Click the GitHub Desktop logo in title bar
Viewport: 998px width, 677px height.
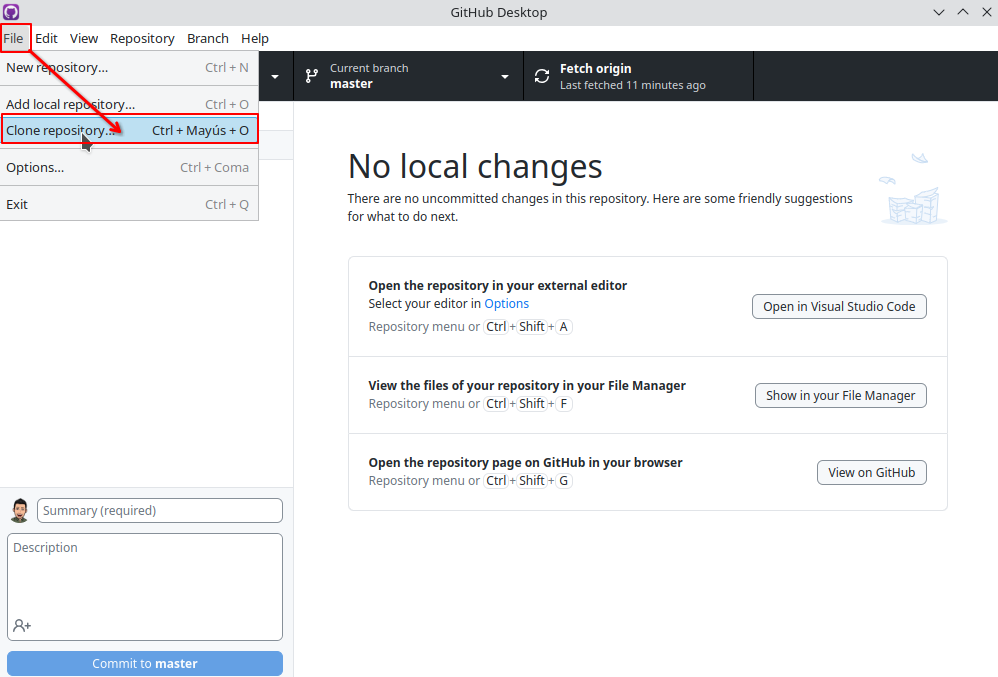[x=11, y=12]
